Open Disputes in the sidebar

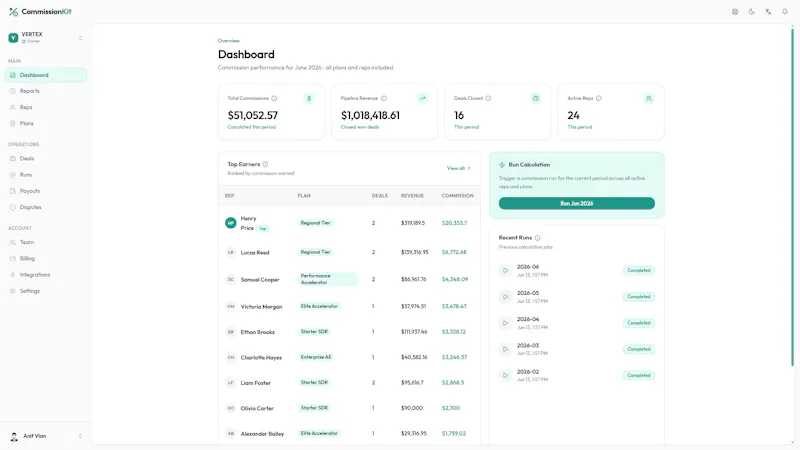pos(45,207)
